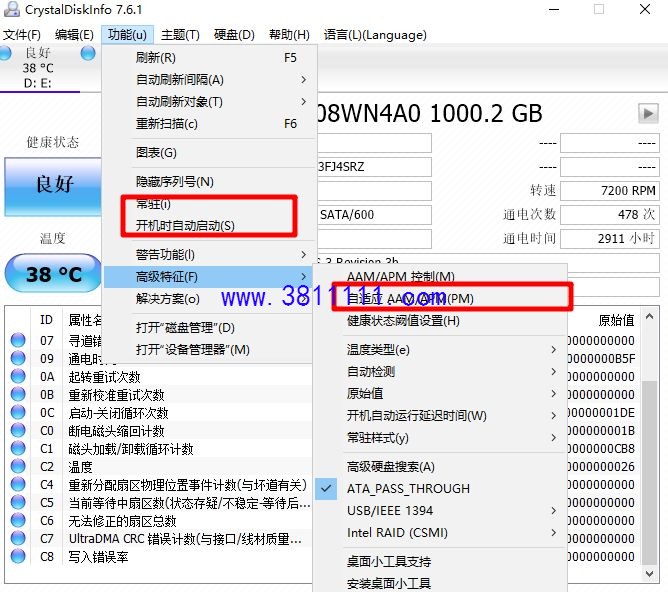Click the 2911 小时 power-on hours field

[x=609, y=239]
